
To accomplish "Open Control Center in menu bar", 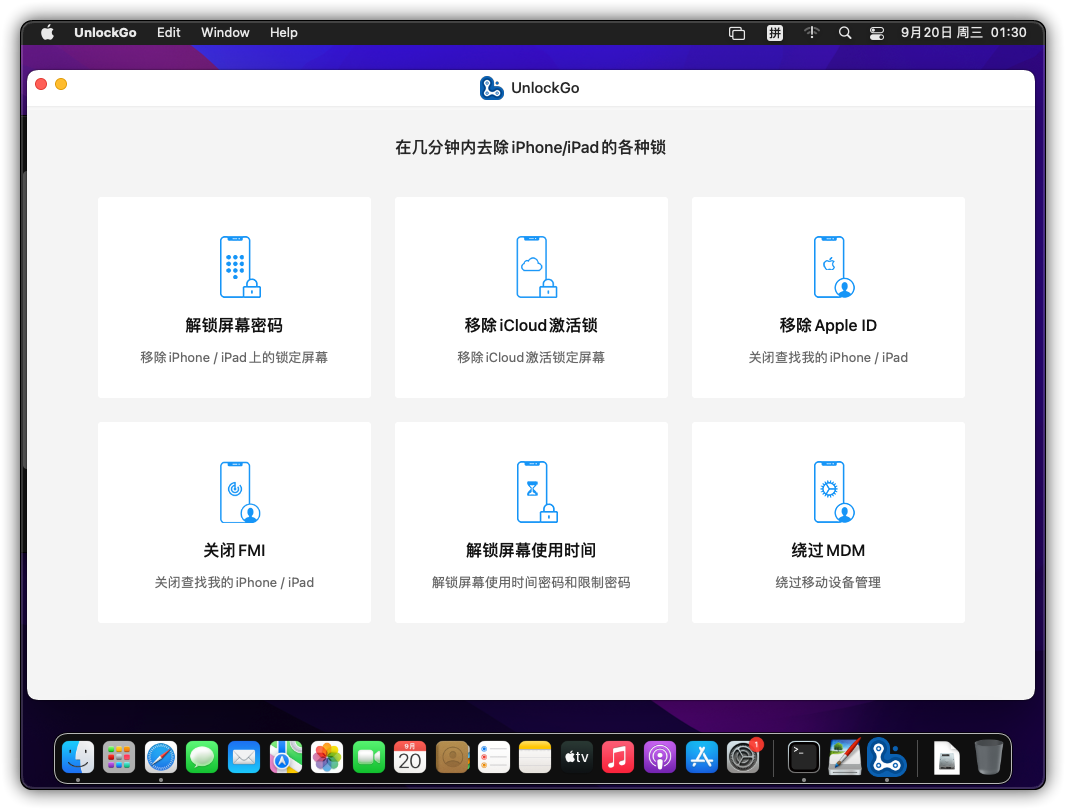I will (877, 33).
